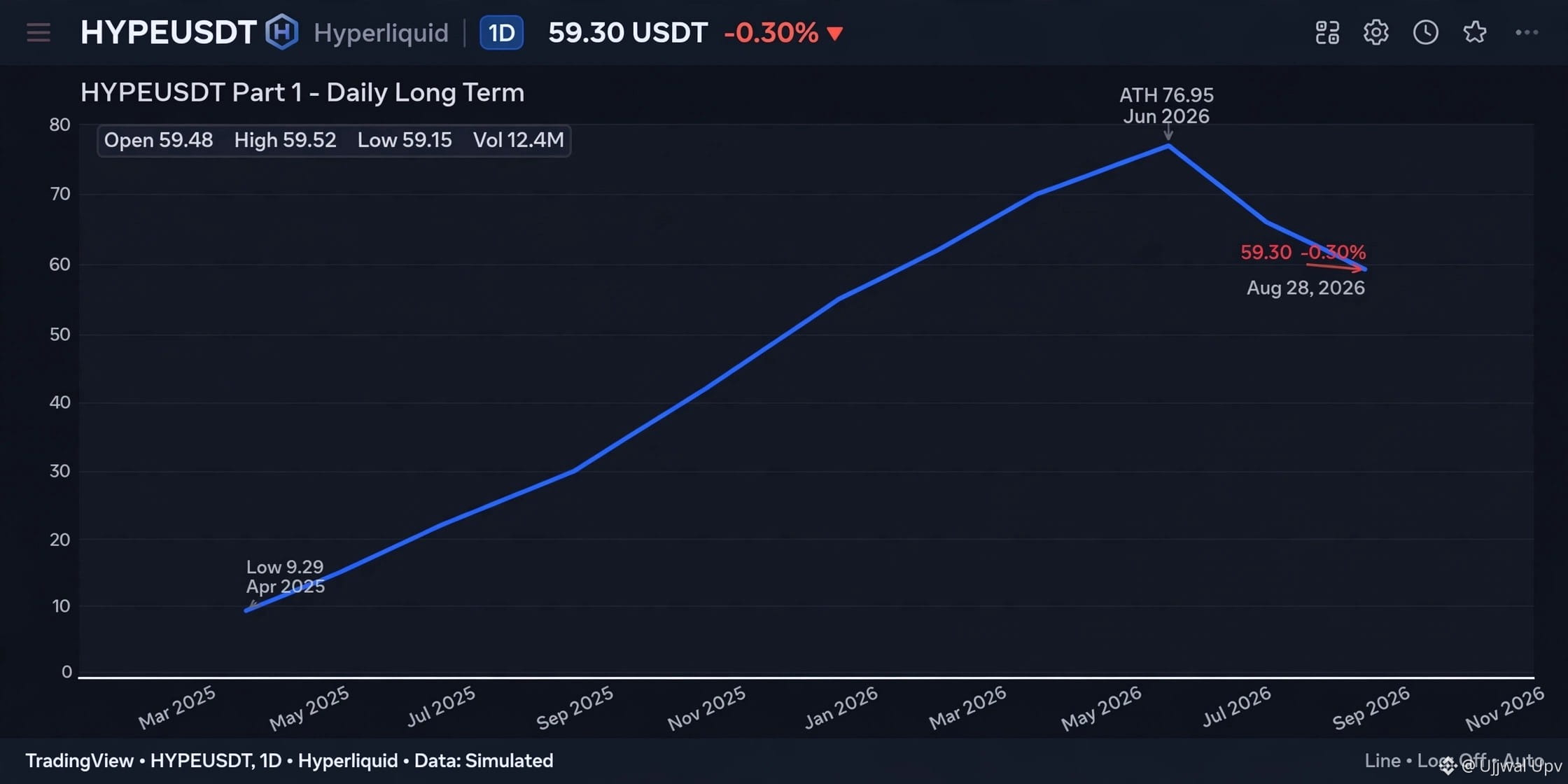Click the HYPEUSDT symbol name in header

coord(169,32)
